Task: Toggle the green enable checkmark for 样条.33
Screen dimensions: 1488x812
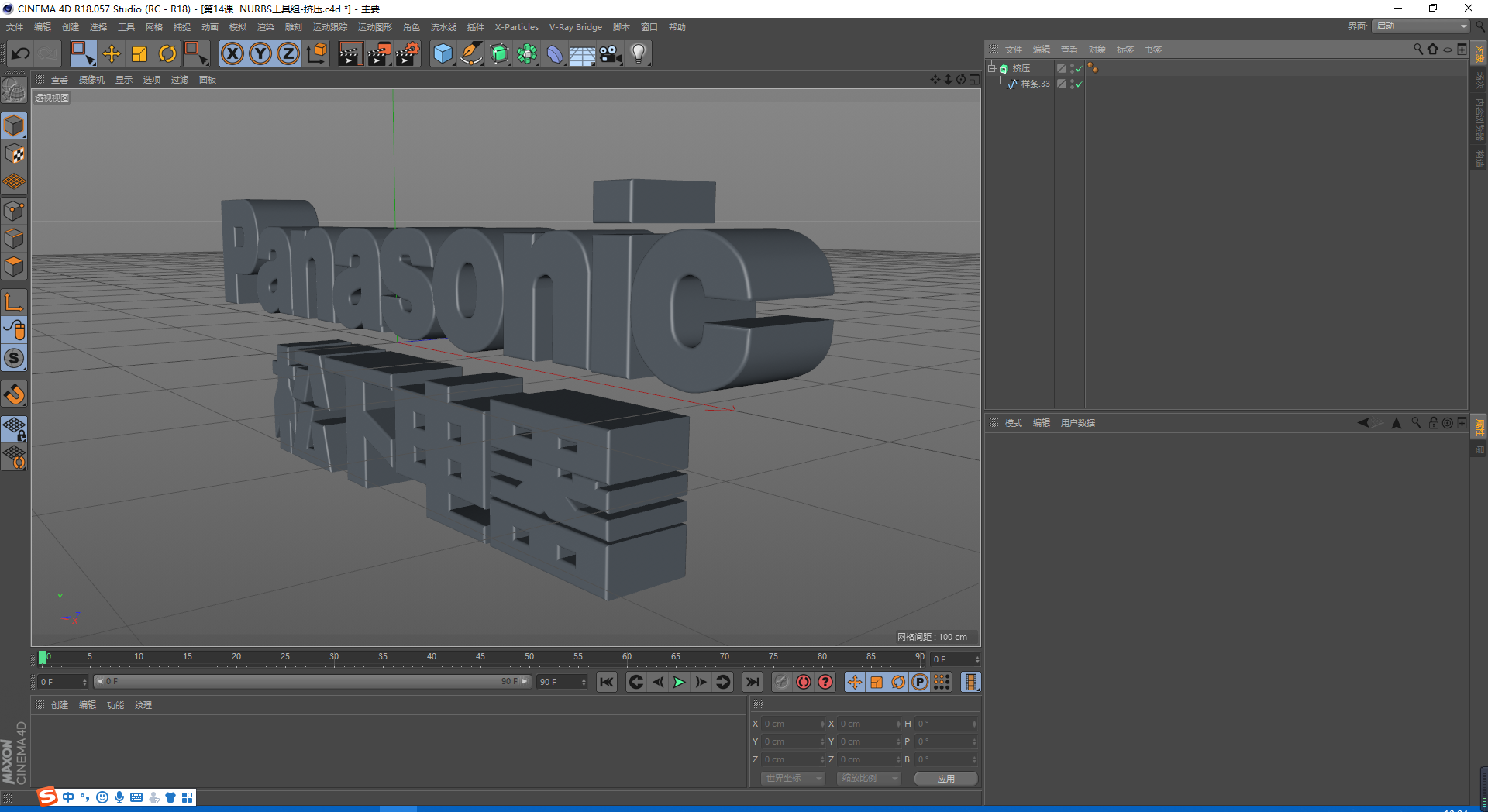Action: [x=1079, y=84]
